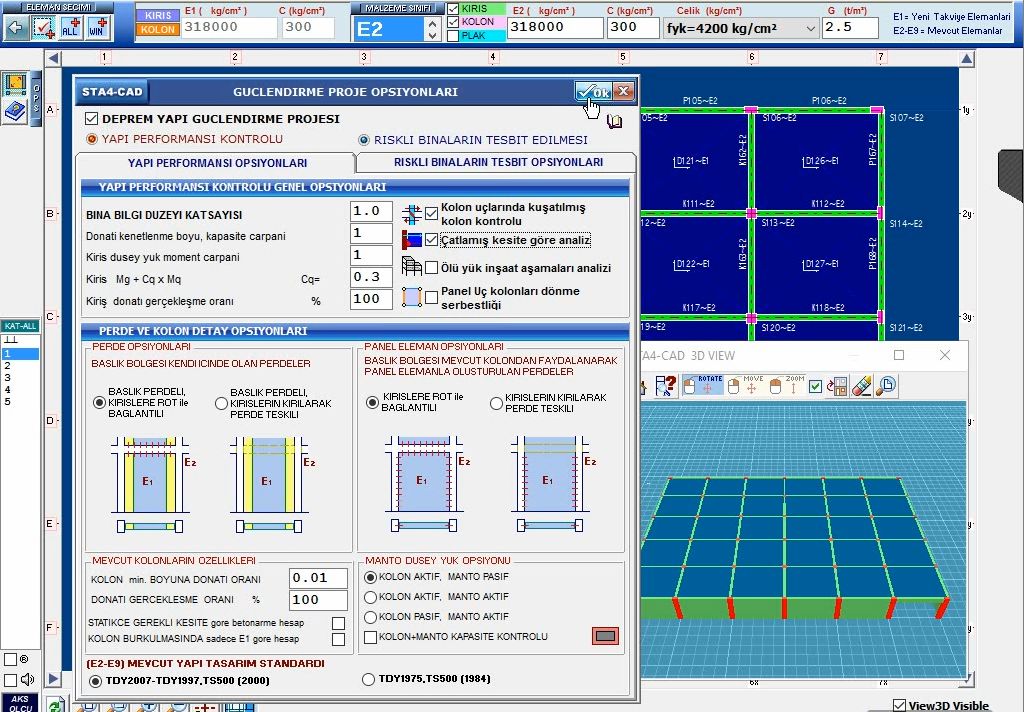Viewport: 1024px width, 712px height.
Task: Toggle KOLON+MANTO KAPASITE KONTROLU checkbox
Action: tap(371, 637)
